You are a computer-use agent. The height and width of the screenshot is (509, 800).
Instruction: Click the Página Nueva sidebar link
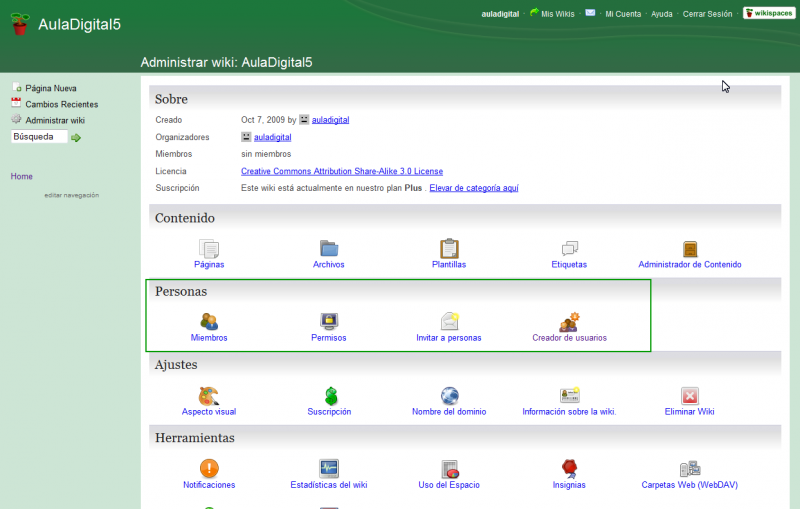click(51, 88)
